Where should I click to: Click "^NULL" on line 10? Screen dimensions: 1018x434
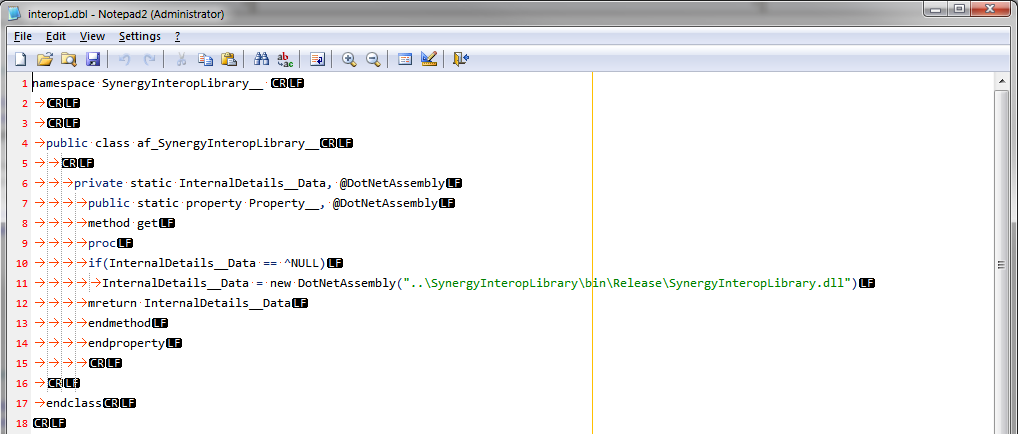[x=302, y=264]
